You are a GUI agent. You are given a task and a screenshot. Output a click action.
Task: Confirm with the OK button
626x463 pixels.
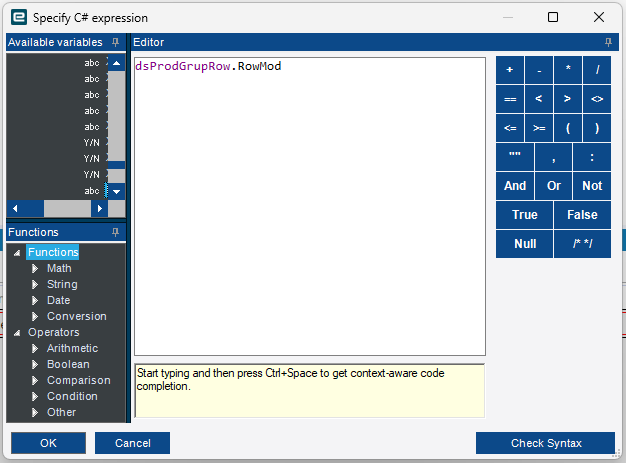pos(48,443)
